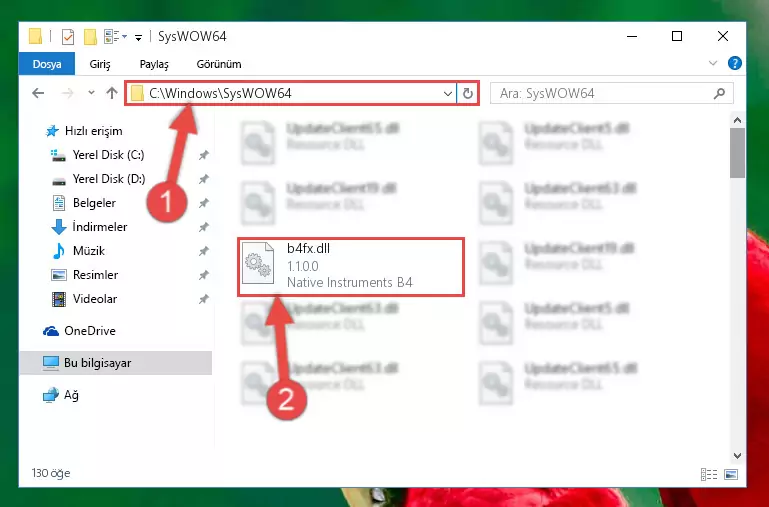Click the b4fx.dll gear file icon
Screen dimensions: 769x507
(x=258, y=263)
